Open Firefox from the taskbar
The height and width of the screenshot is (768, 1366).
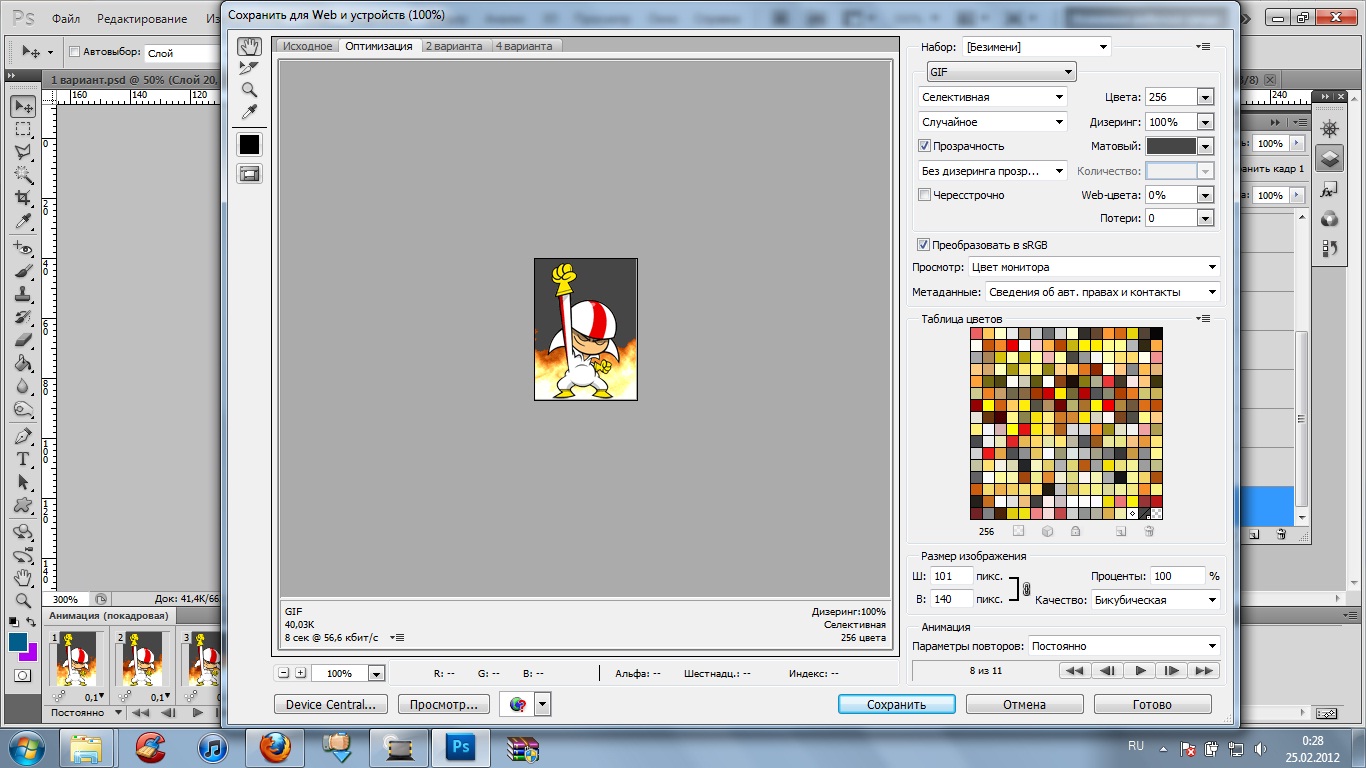point(274,747)
